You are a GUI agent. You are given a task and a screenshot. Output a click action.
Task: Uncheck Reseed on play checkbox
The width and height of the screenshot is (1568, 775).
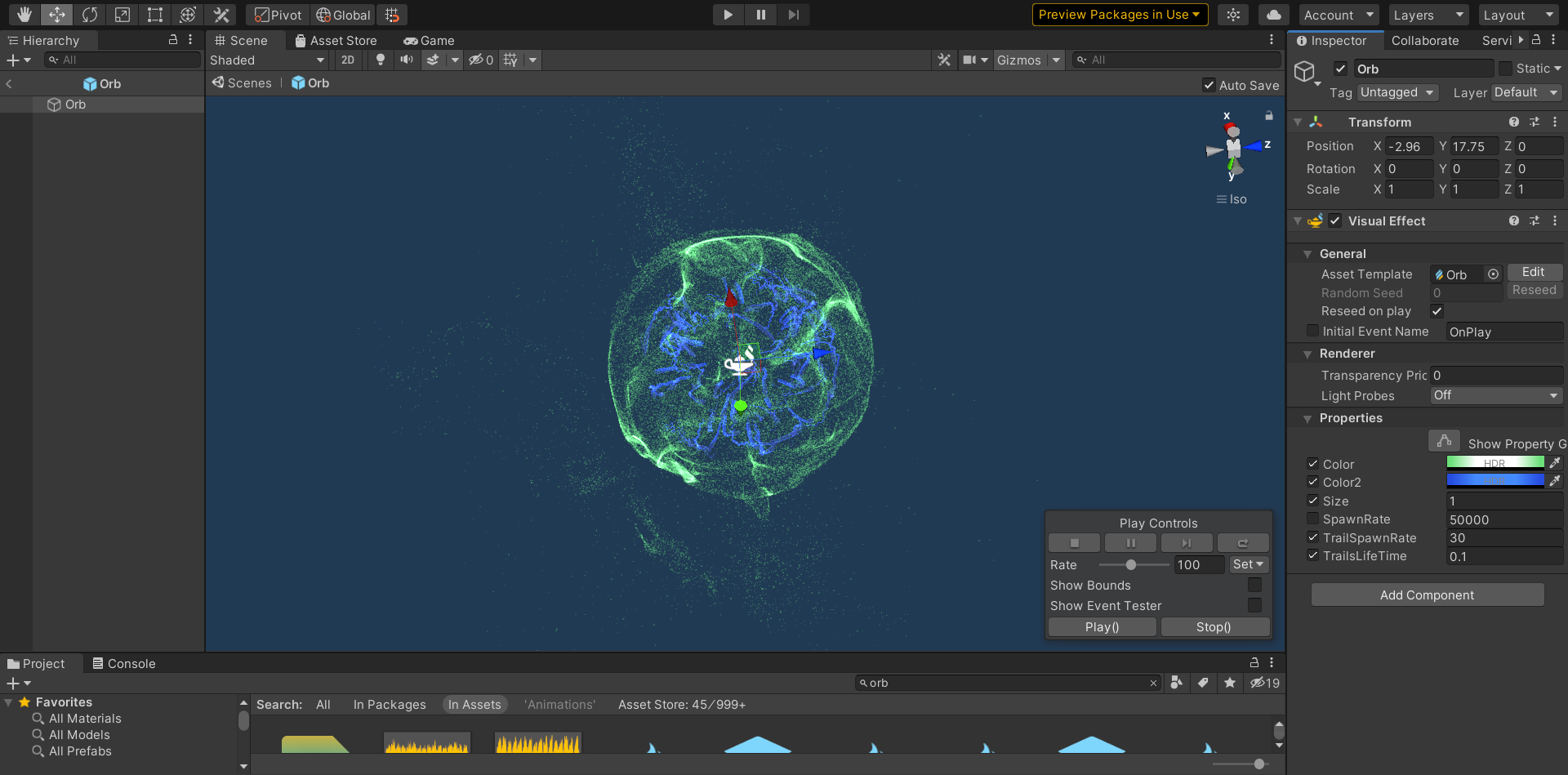[1437, 311]
